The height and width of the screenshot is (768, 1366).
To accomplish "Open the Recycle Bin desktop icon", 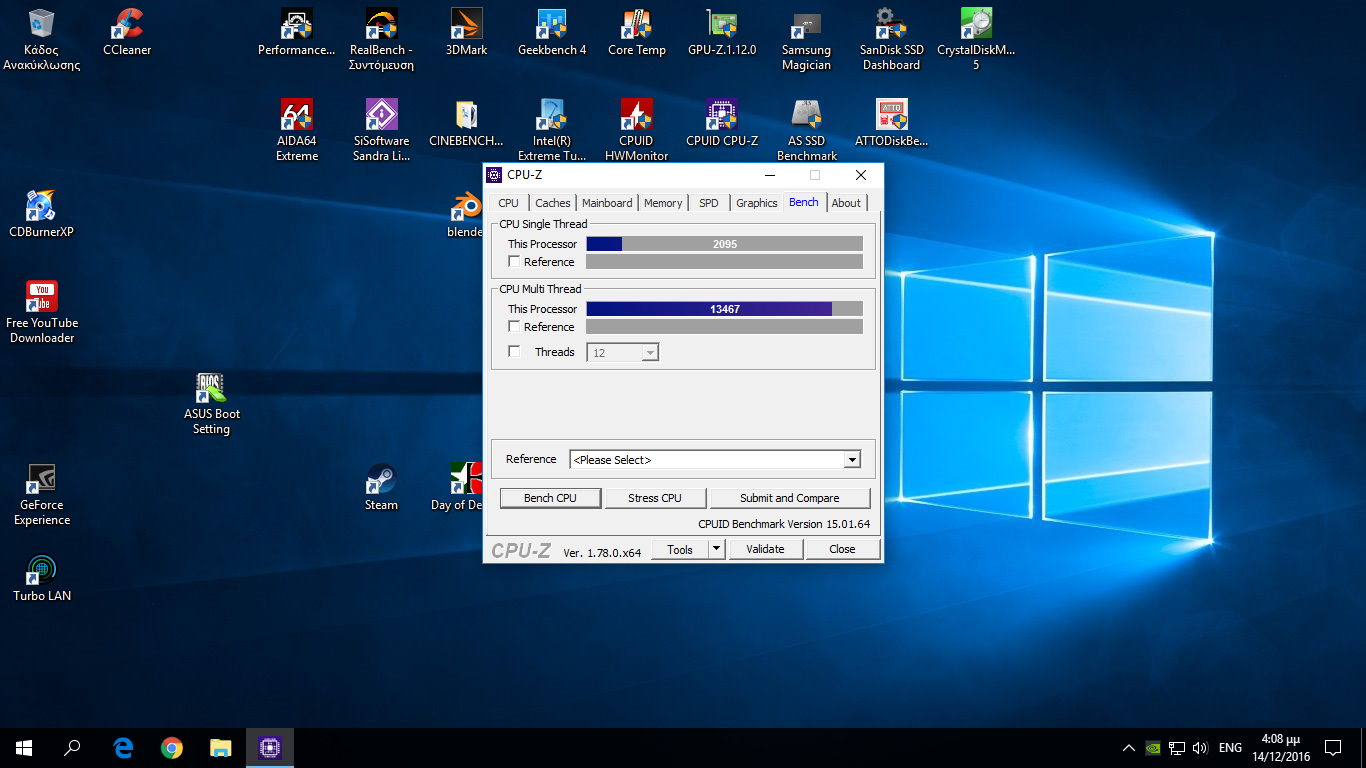I will (42, 40).
